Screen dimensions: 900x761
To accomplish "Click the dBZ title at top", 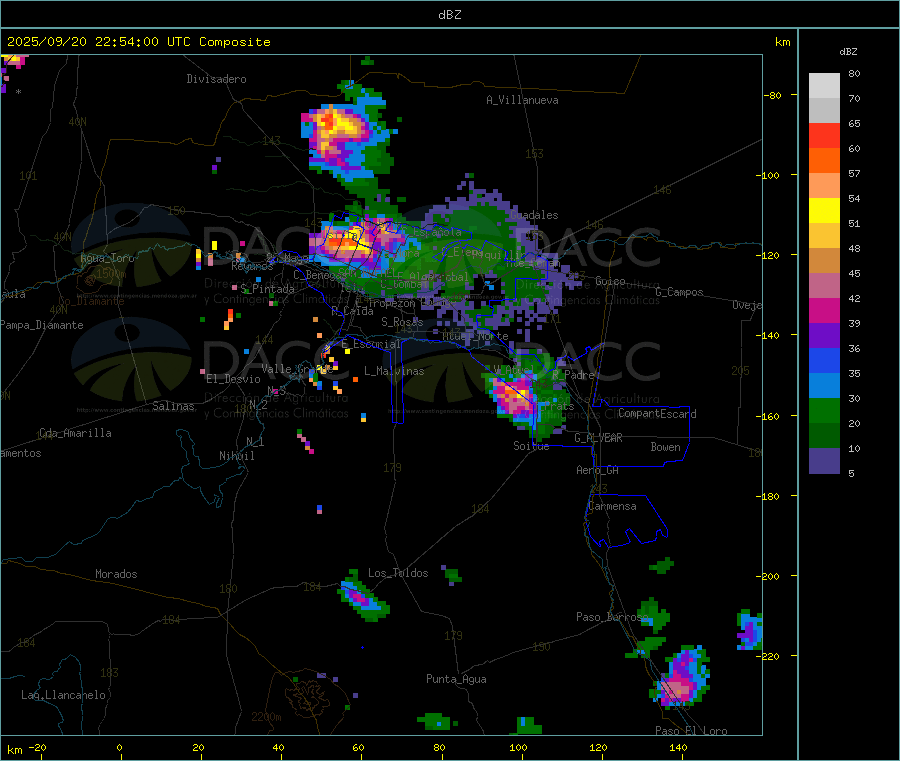I will click(449, 15).
